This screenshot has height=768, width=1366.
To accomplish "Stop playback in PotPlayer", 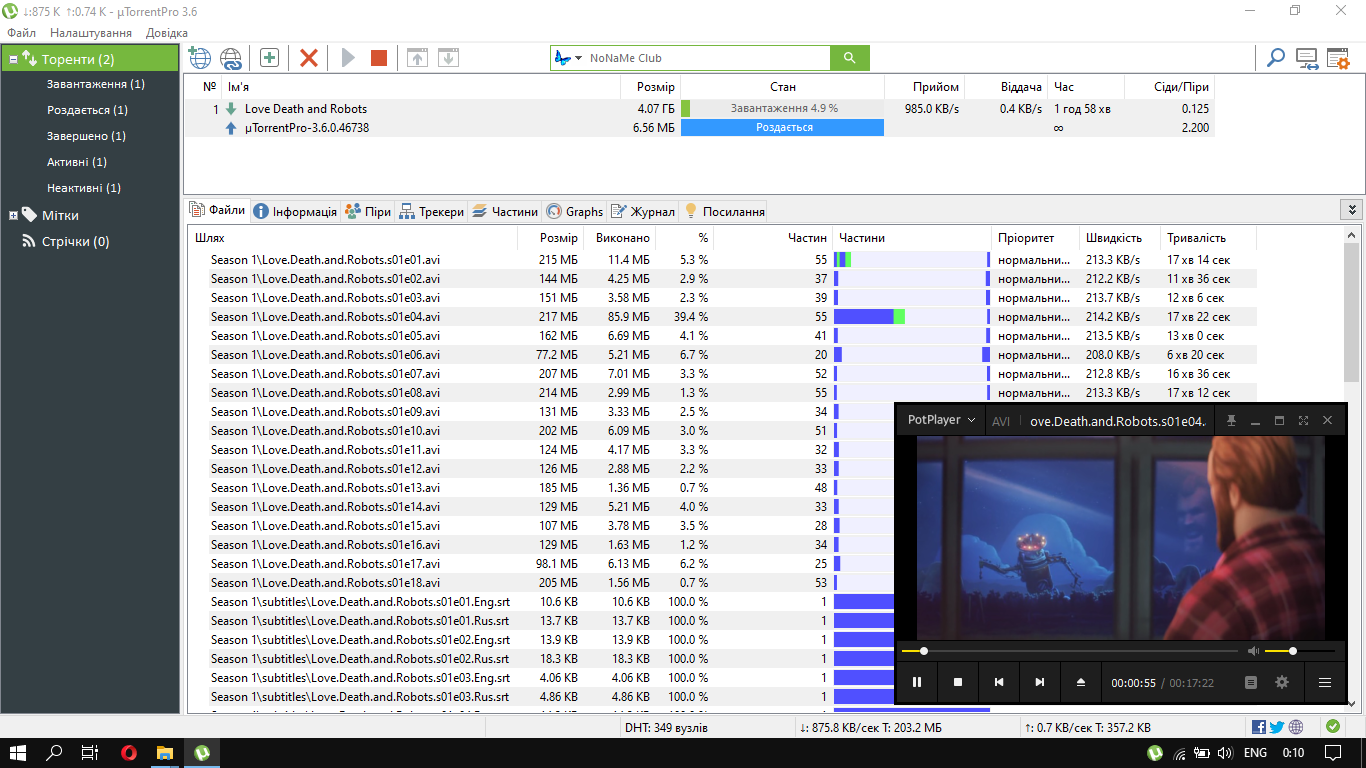I will tap(958, 682).
